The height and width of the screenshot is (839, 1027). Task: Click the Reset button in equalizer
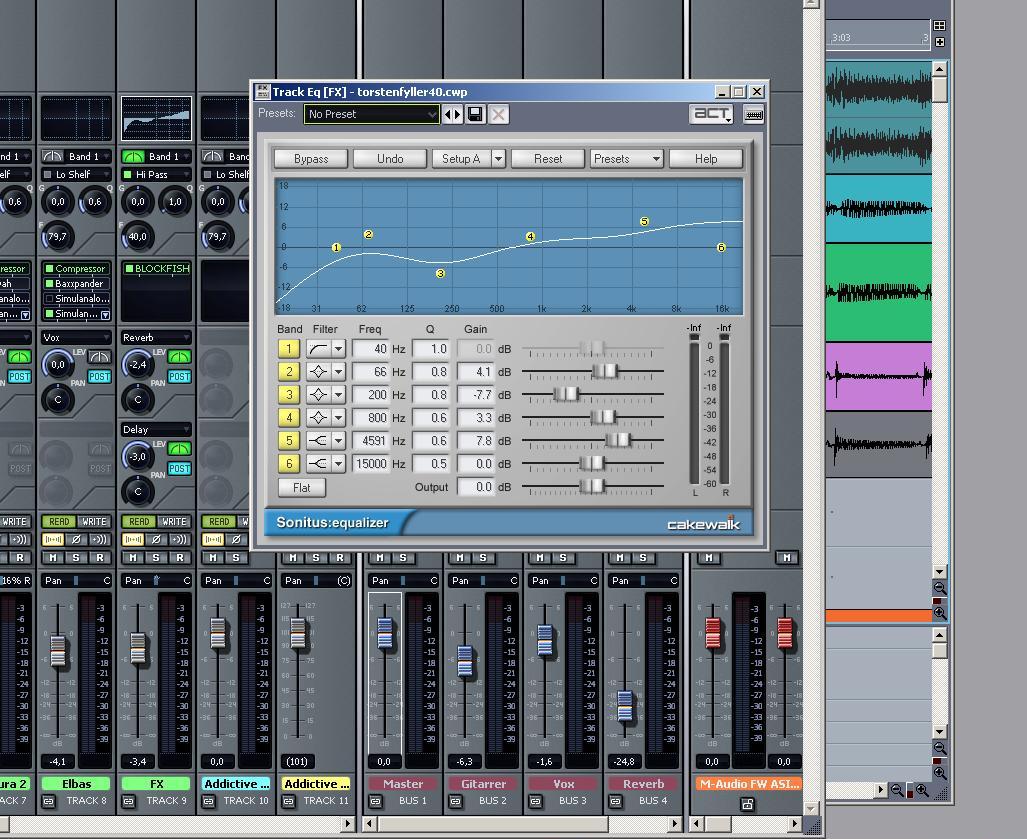tap(548, 158)
